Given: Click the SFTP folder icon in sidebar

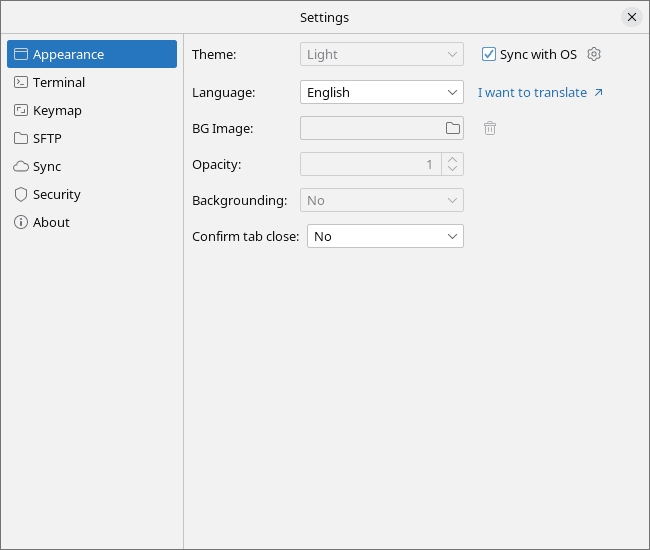Looking at the screenshot, I should tap(21, 138).
